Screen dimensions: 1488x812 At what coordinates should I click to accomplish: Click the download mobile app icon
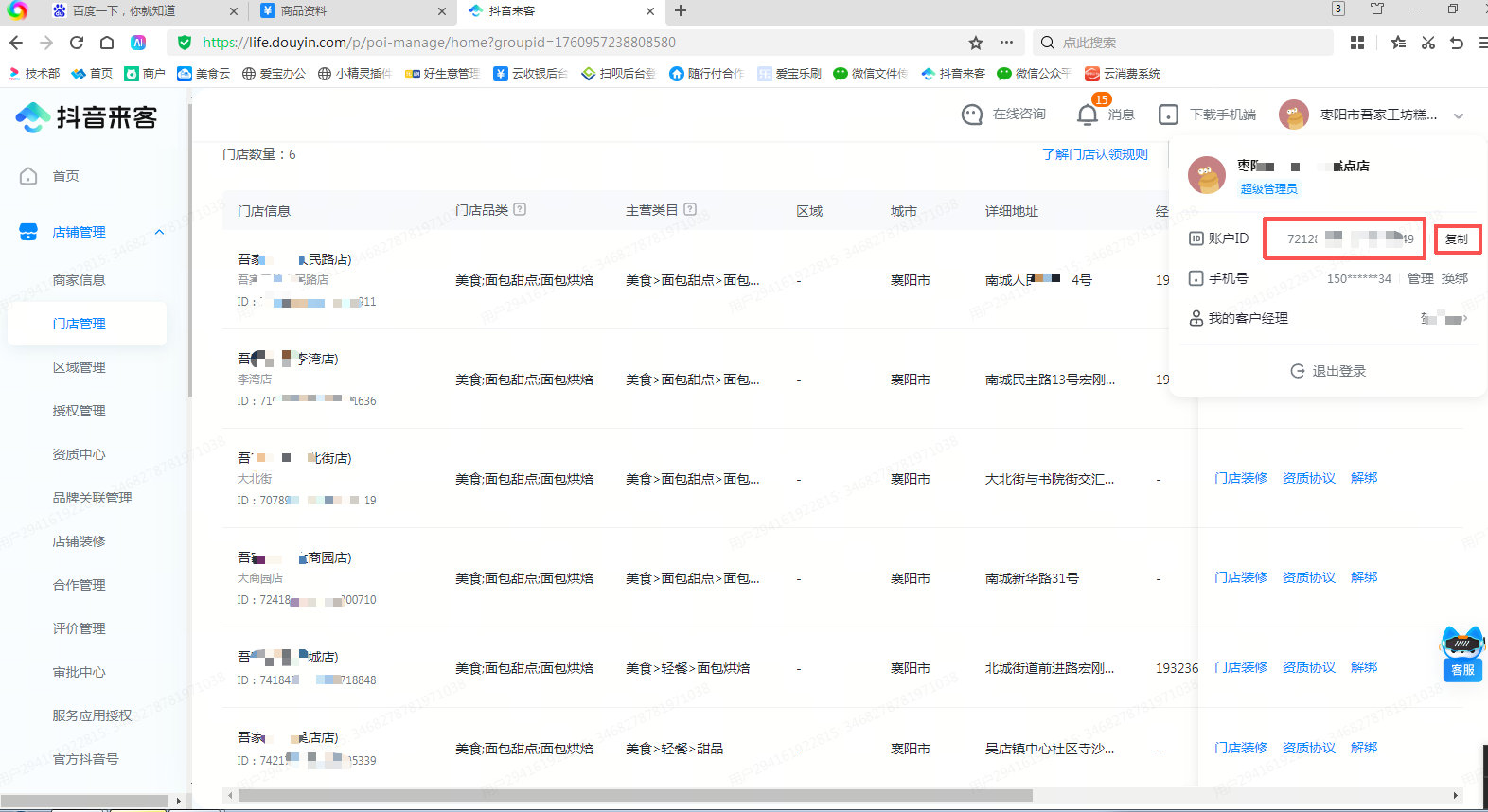tap(1168, 115)
